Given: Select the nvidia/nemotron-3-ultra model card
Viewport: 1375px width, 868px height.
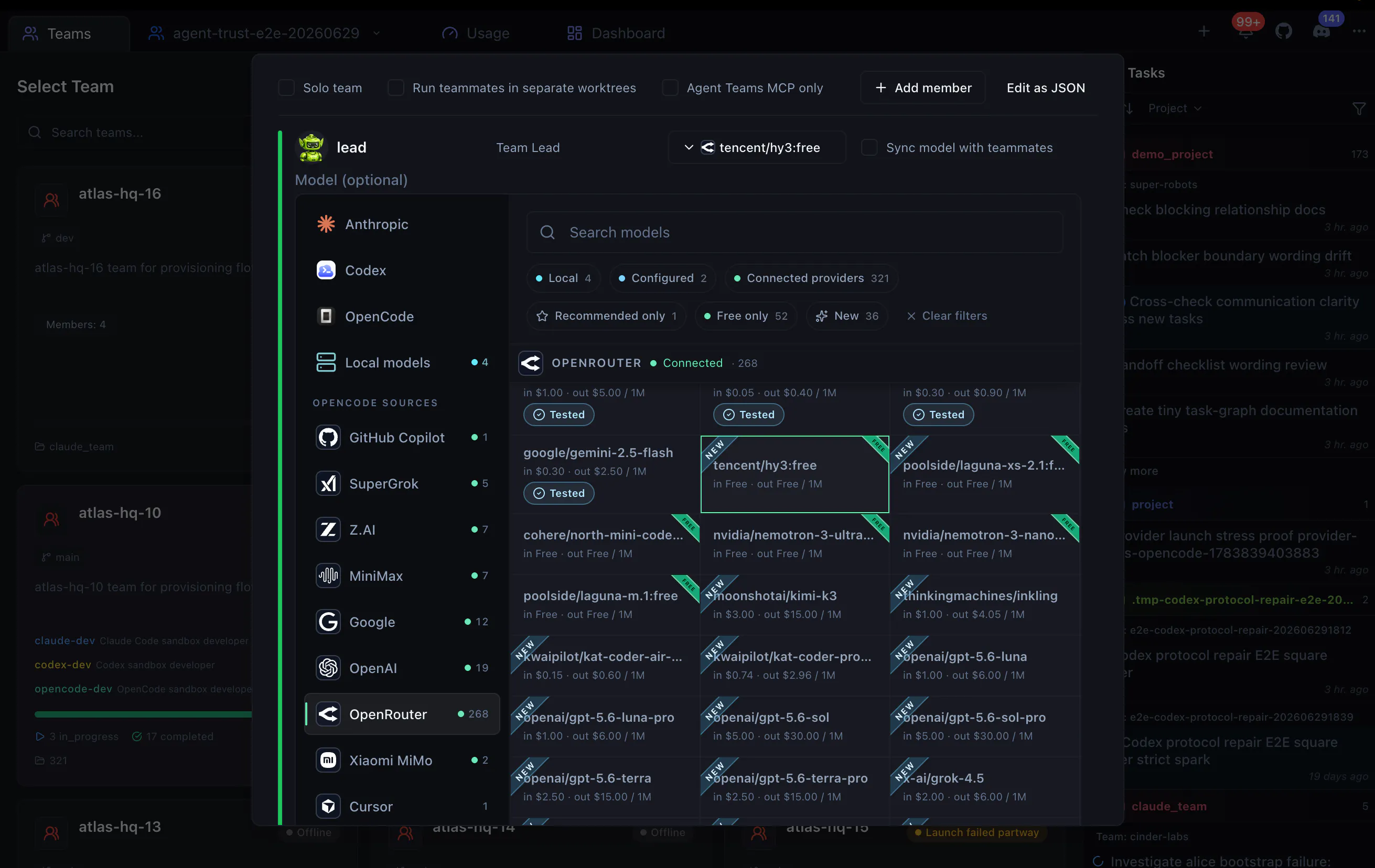Looking at the screenshot, I should tap(795, 544).
